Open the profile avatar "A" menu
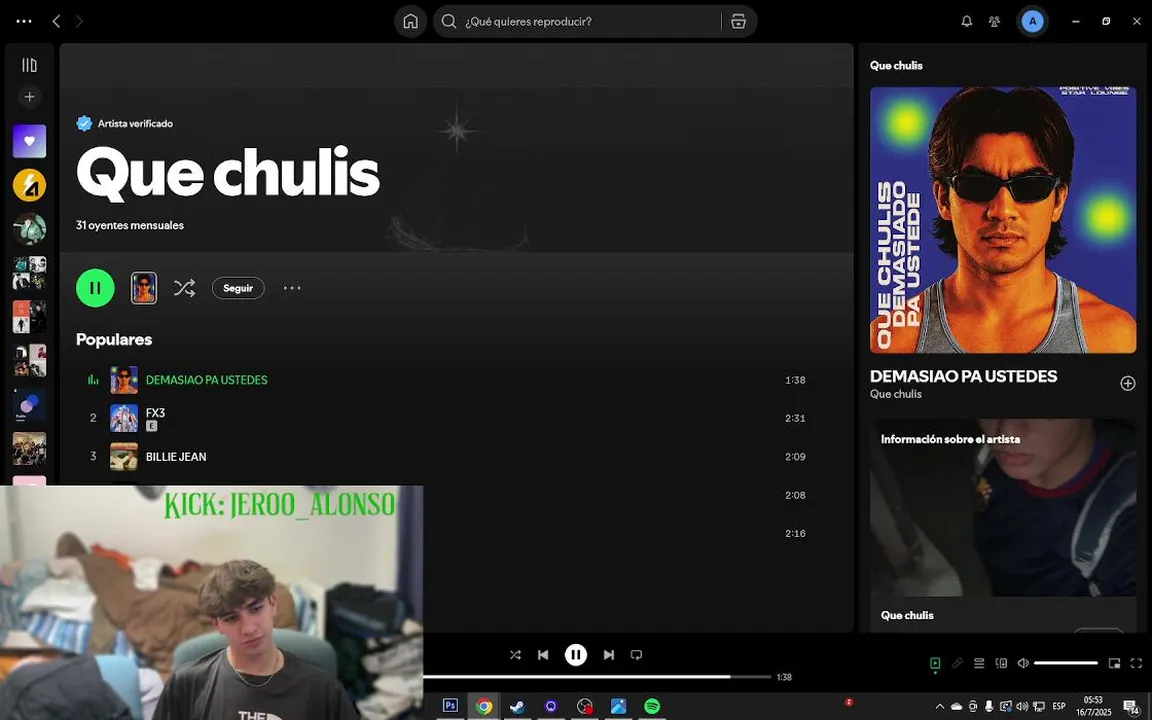This screenshot has width=1152, height=720. pyautogui.click(x=1032, y=21)
